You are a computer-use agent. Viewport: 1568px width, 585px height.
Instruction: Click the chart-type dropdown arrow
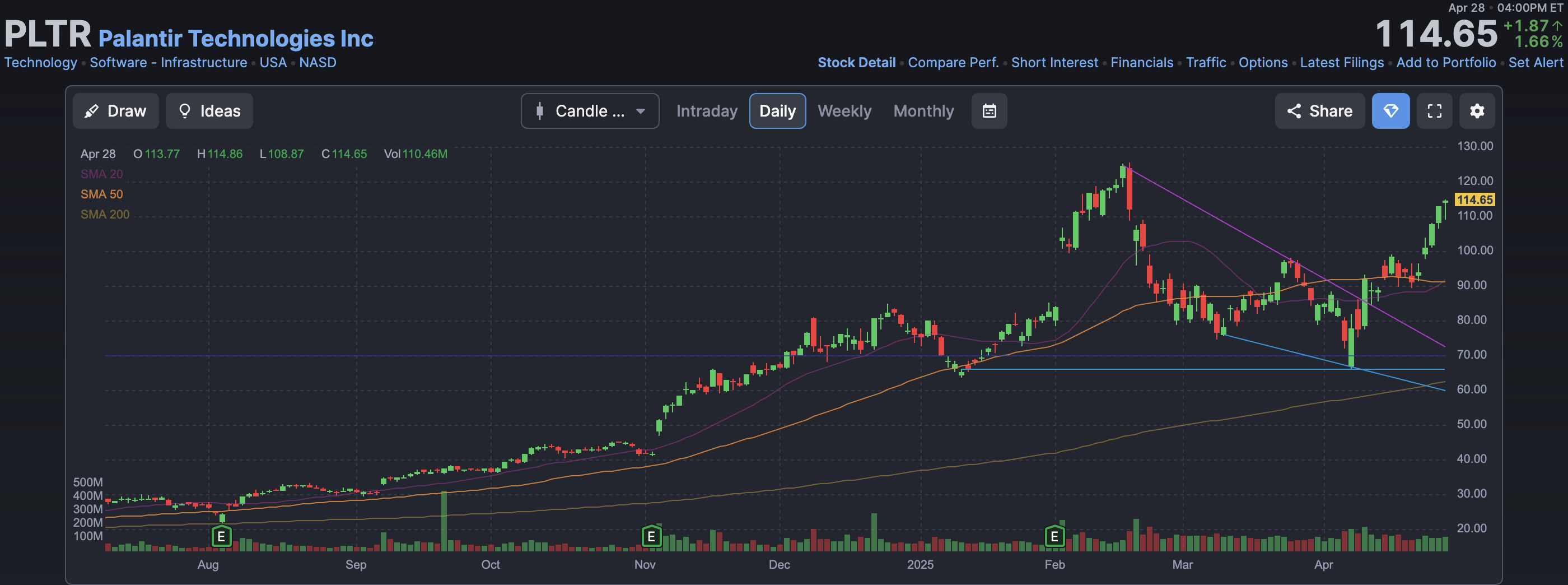[x=640, y=112]
